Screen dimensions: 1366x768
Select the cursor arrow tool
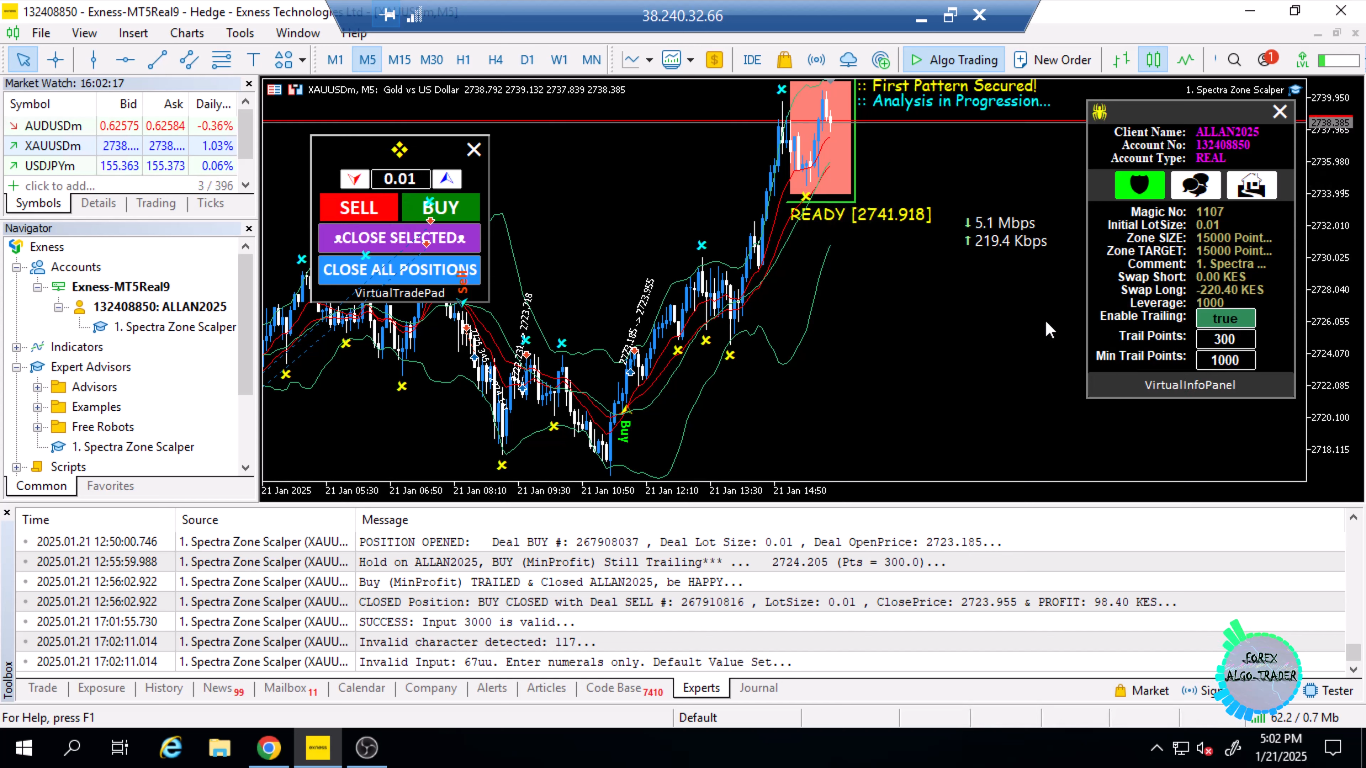[x=24, y=59]
